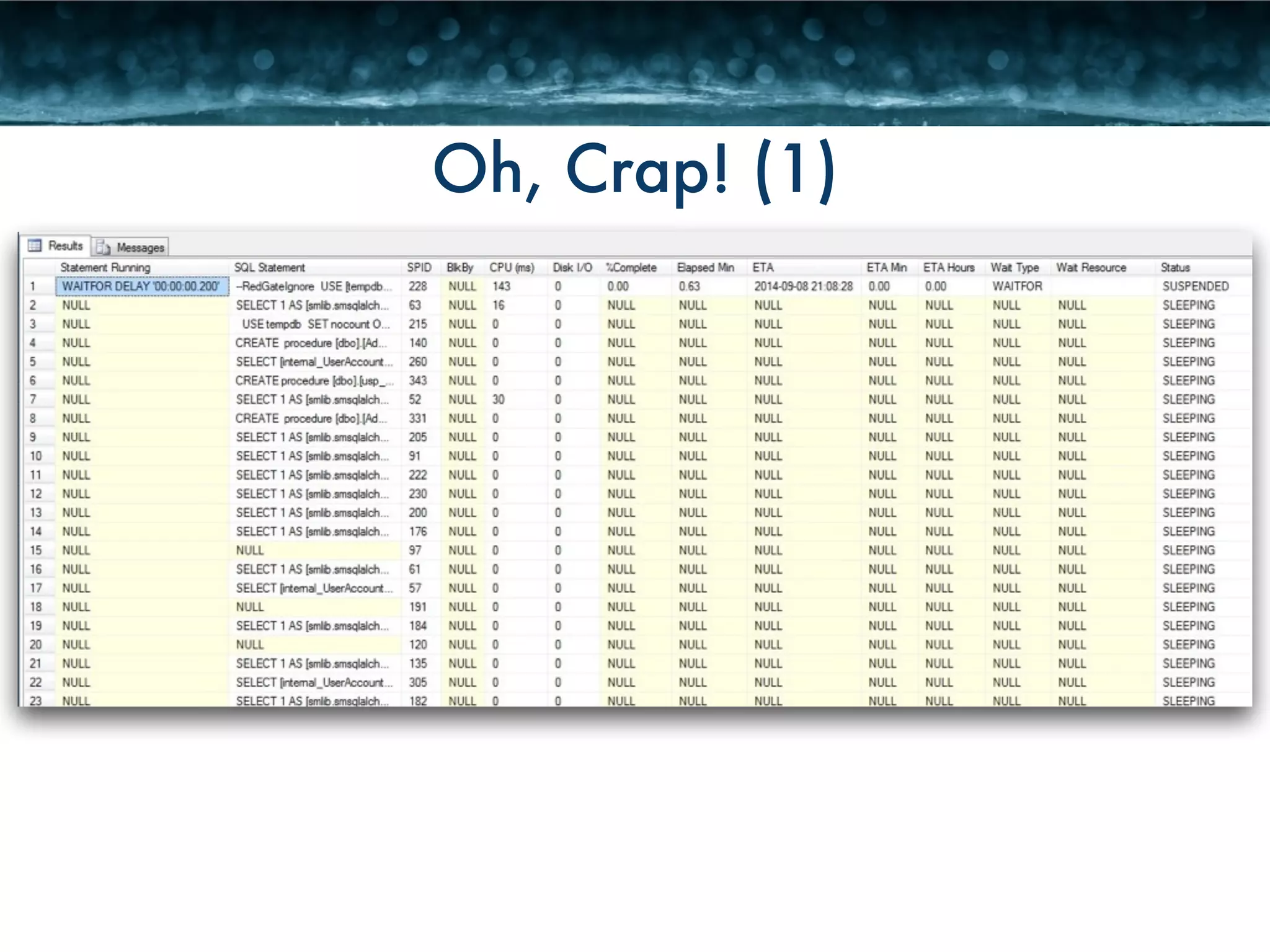Click the SPID 343 cell
Image resolution: width=1270 pixels, height=952 pixels.
pos(418,381)
